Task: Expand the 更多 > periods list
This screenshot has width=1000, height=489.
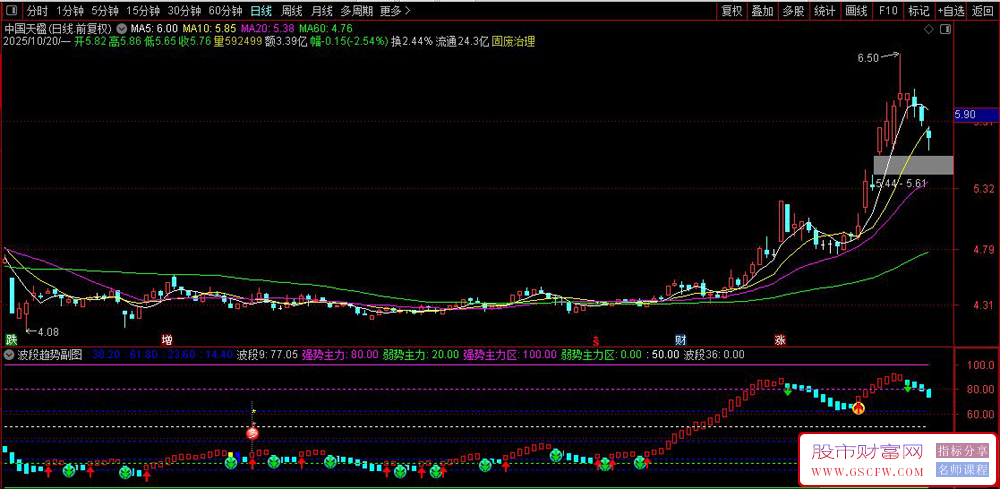Action: pos(395,11)
